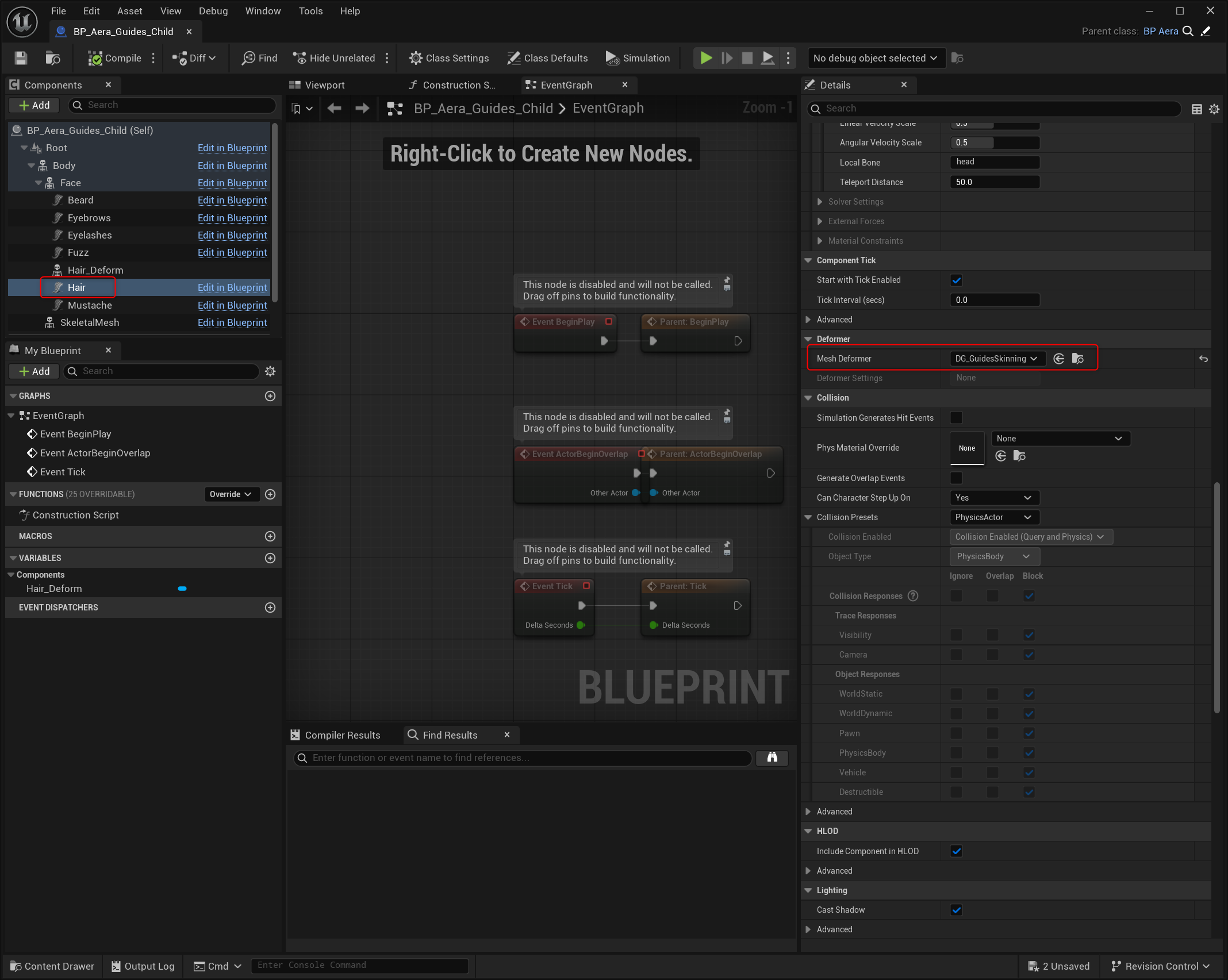This screenshot has width=1228, height=980.
Task: Open the Mesh Deformer DG_GuidesSkinning dropdown
Action: (x=995, y=359)
